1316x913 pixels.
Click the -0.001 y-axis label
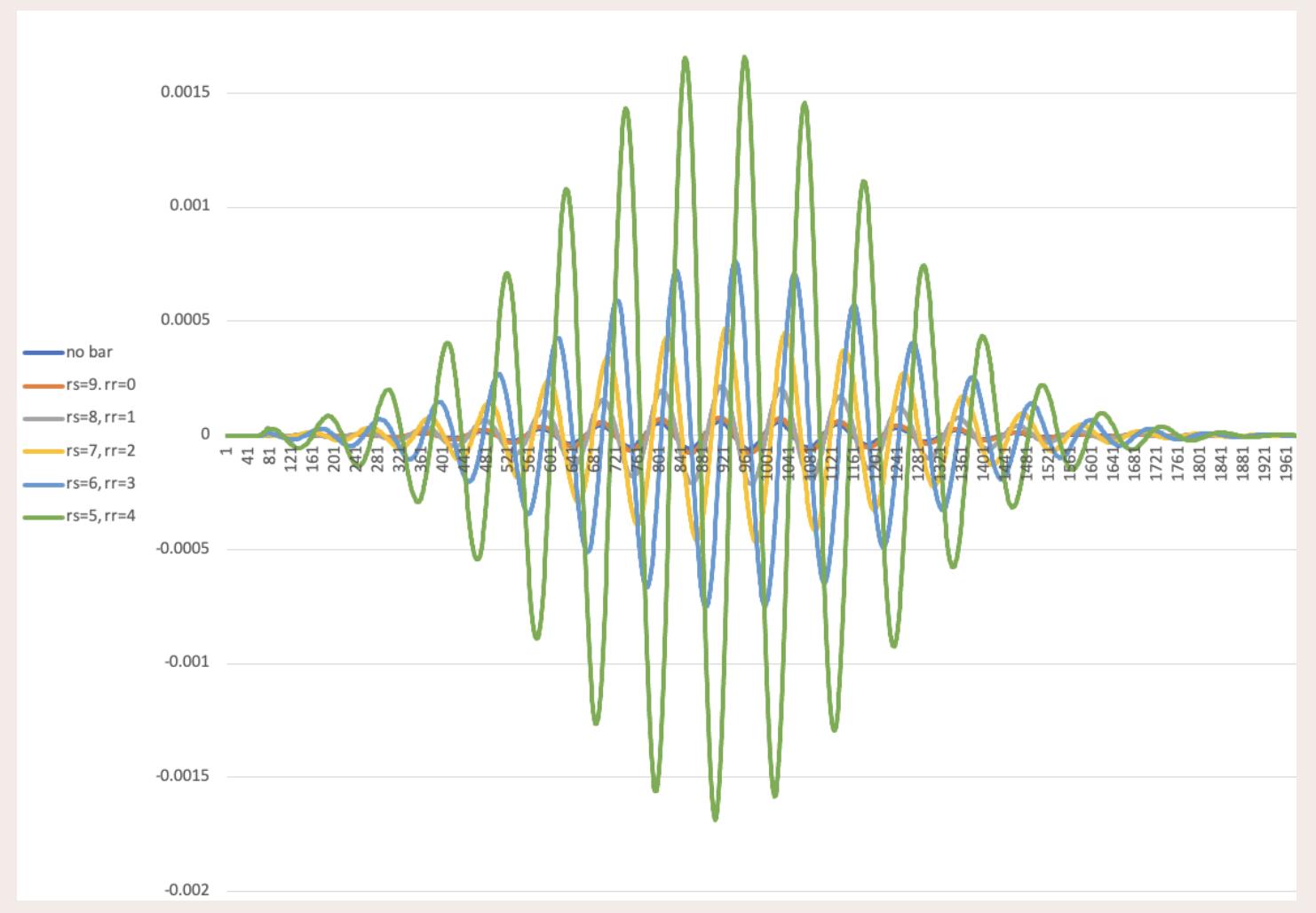(187, 662)
